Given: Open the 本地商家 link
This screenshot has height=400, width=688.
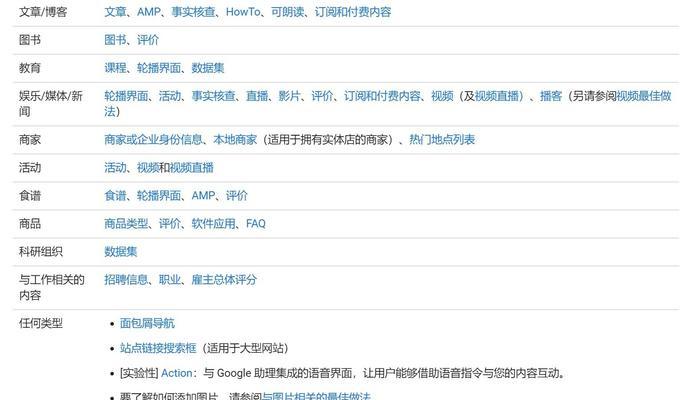Looking at the screenshot, I should click(235, 140).
